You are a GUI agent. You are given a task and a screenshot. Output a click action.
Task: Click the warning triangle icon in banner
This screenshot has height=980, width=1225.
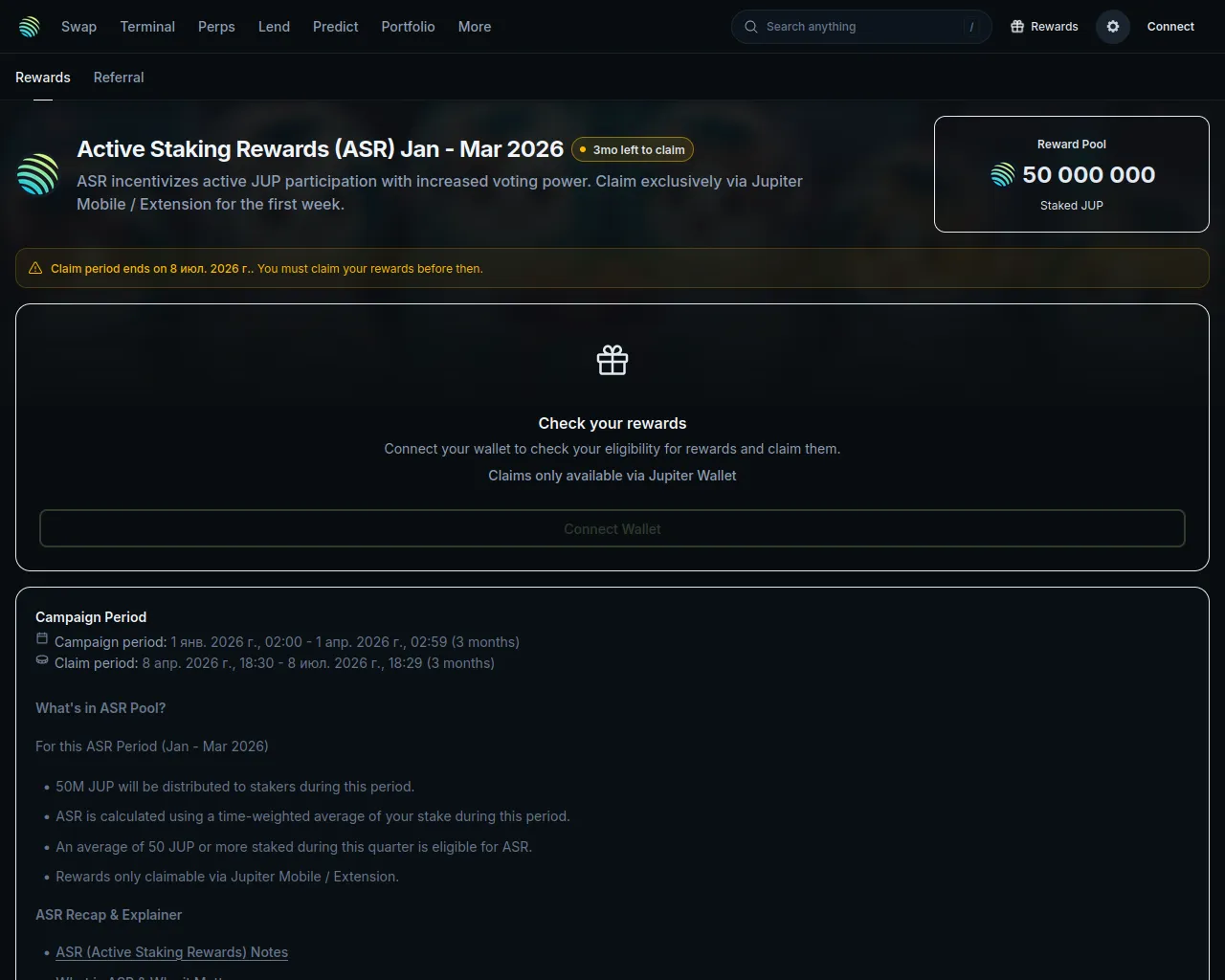pos(35,268)
